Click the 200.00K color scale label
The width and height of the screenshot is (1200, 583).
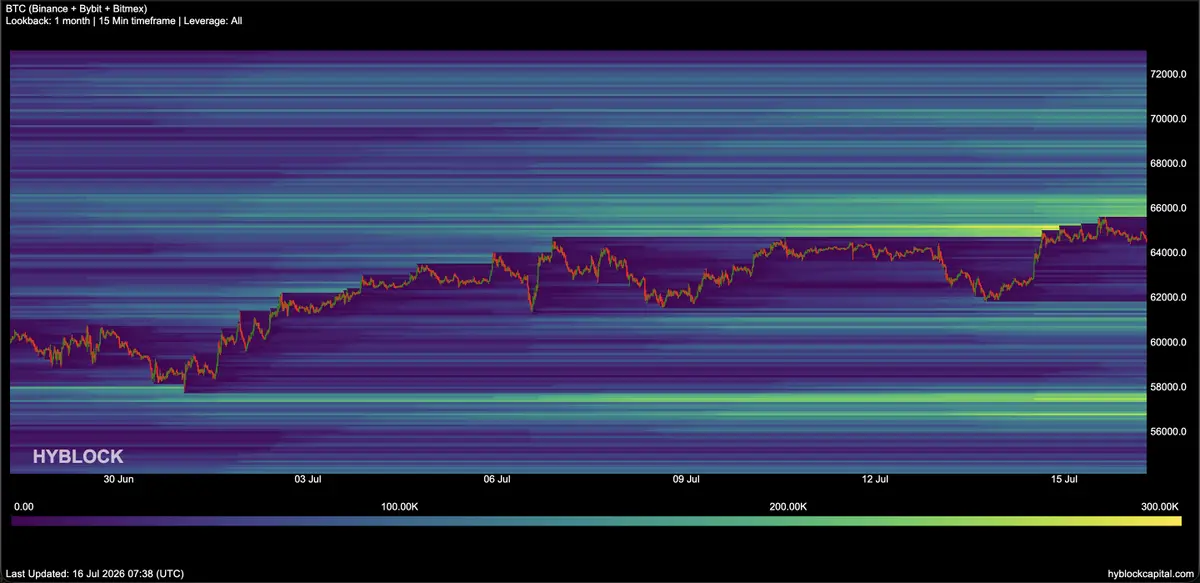[789, 507]
